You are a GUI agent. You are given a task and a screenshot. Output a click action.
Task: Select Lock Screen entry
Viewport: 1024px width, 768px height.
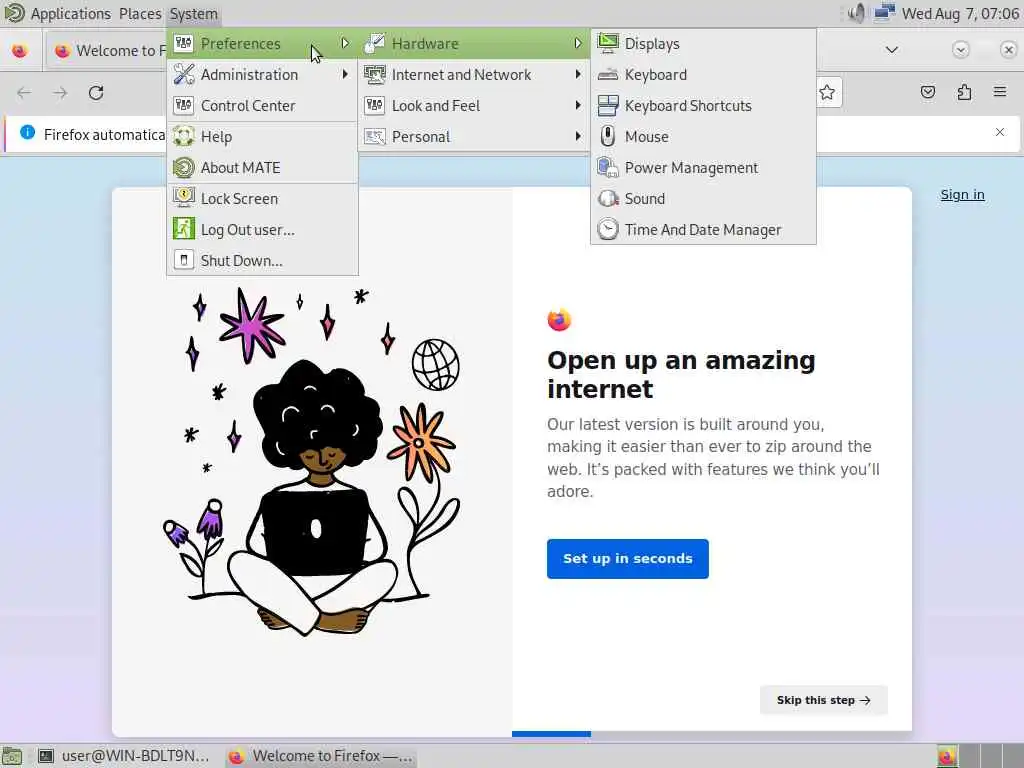coord(263,199)
